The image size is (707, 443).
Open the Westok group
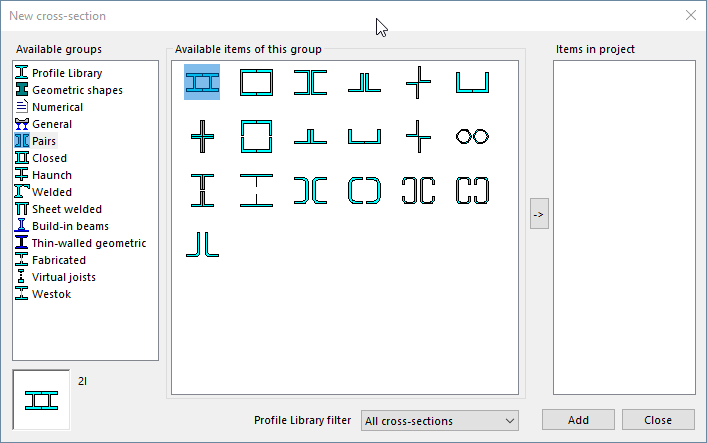(x=51, y=294)
